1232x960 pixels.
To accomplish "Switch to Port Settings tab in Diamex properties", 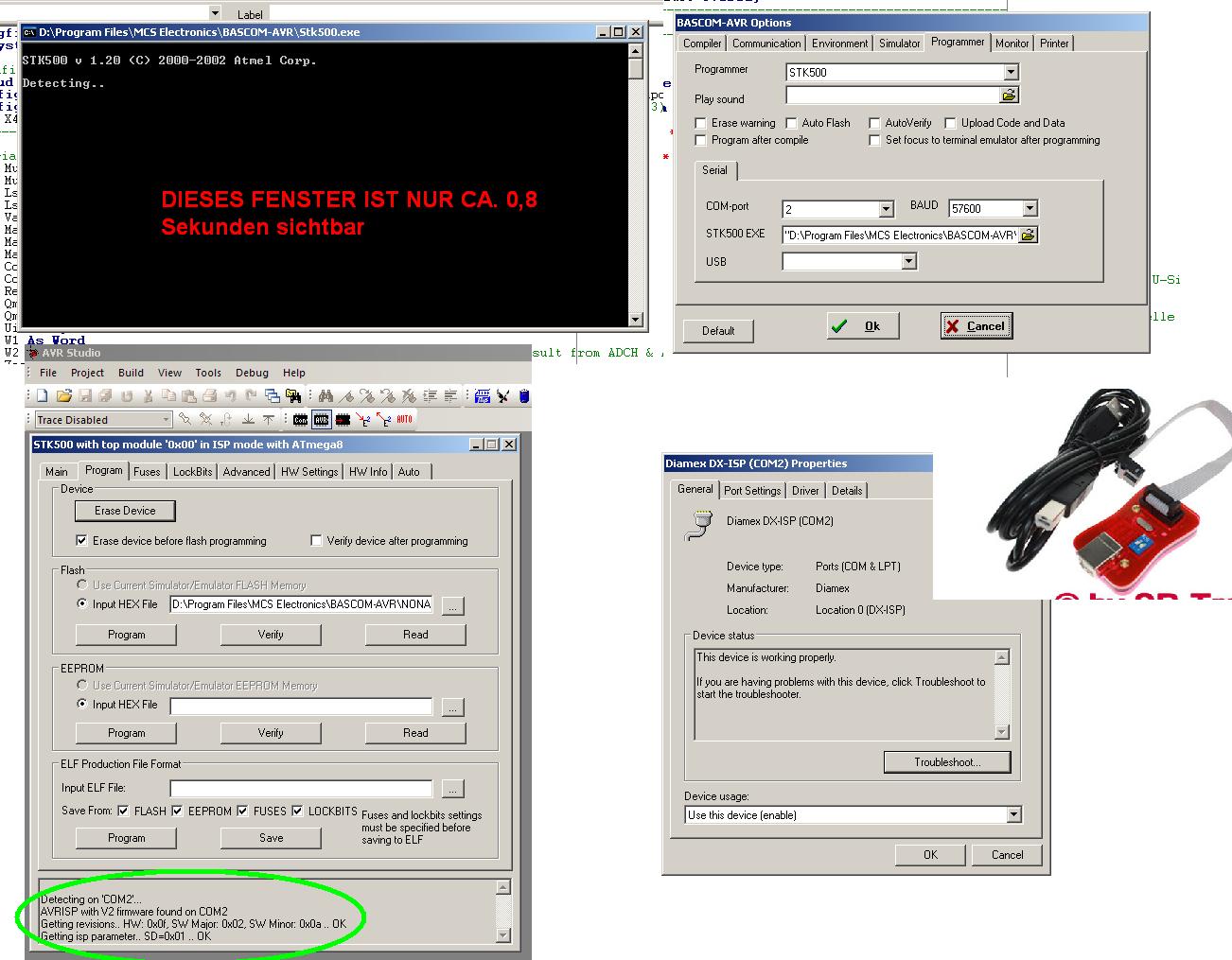I will click(752, 491).
